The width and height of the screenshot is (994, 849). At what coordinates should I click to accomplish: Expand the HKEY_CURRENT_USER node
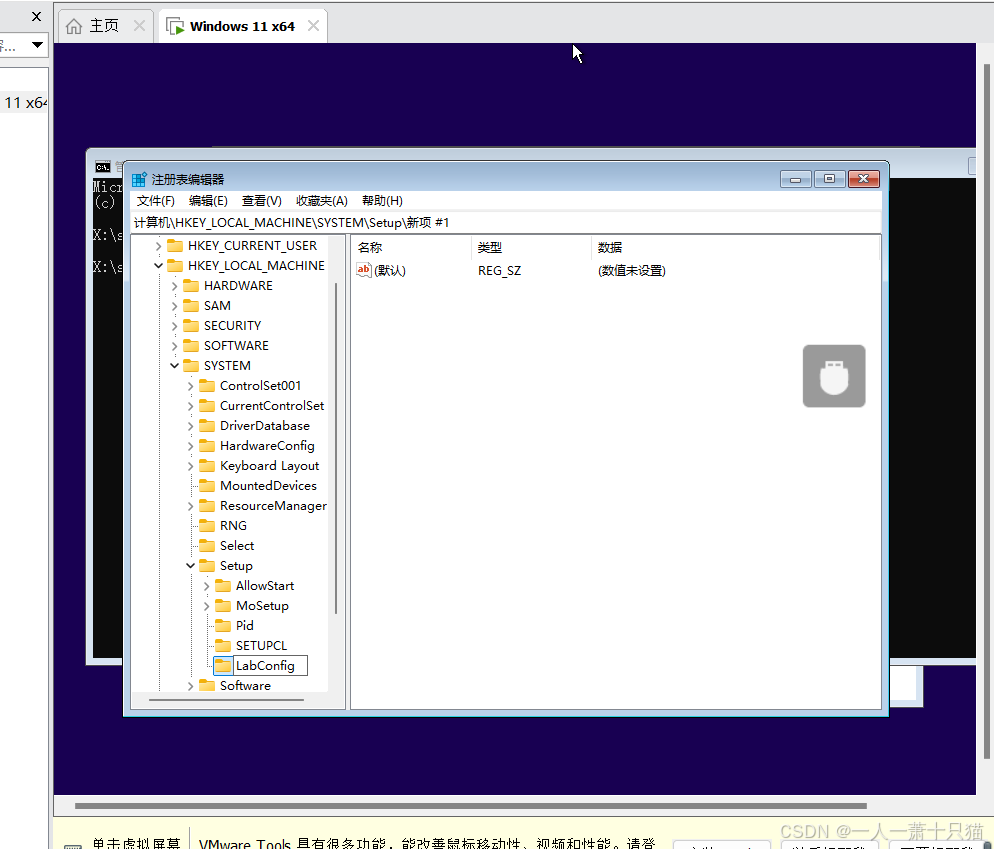pyautogui.click(x=158, y=246)
